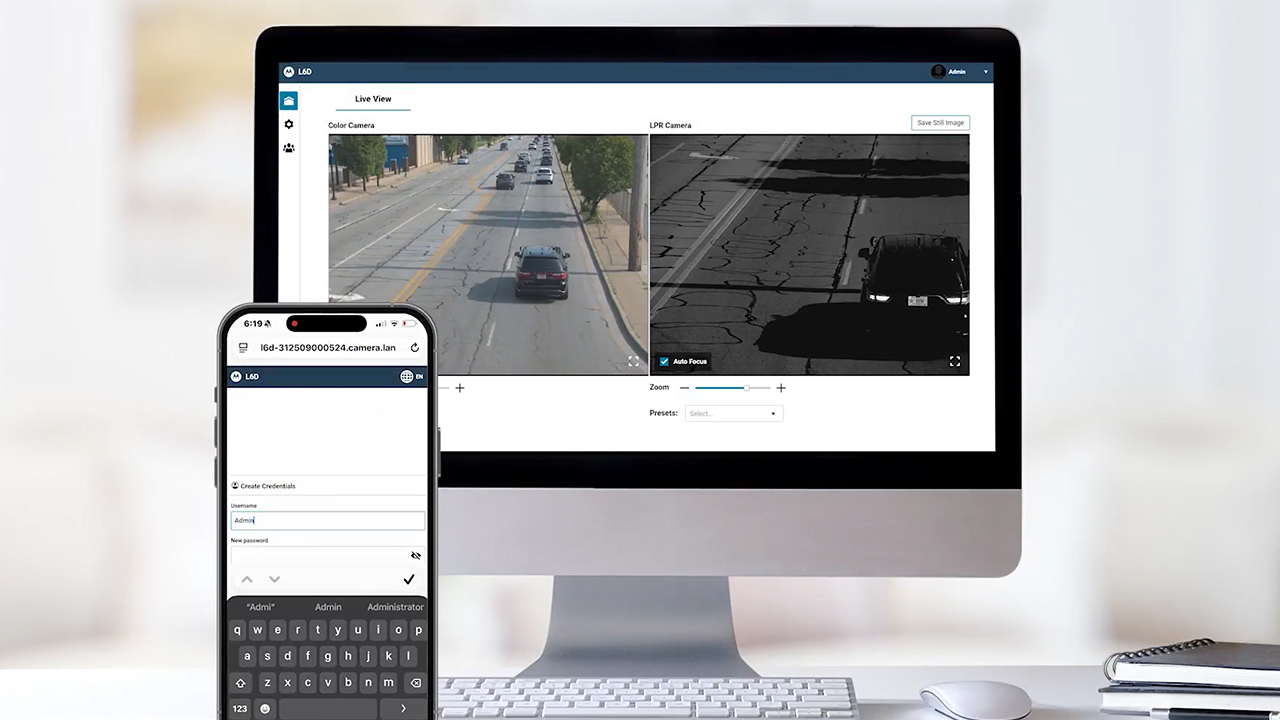Choose the "Administrator" keyboard suggestion
Screen dimensions: 1280x720
tap(395, 607)
